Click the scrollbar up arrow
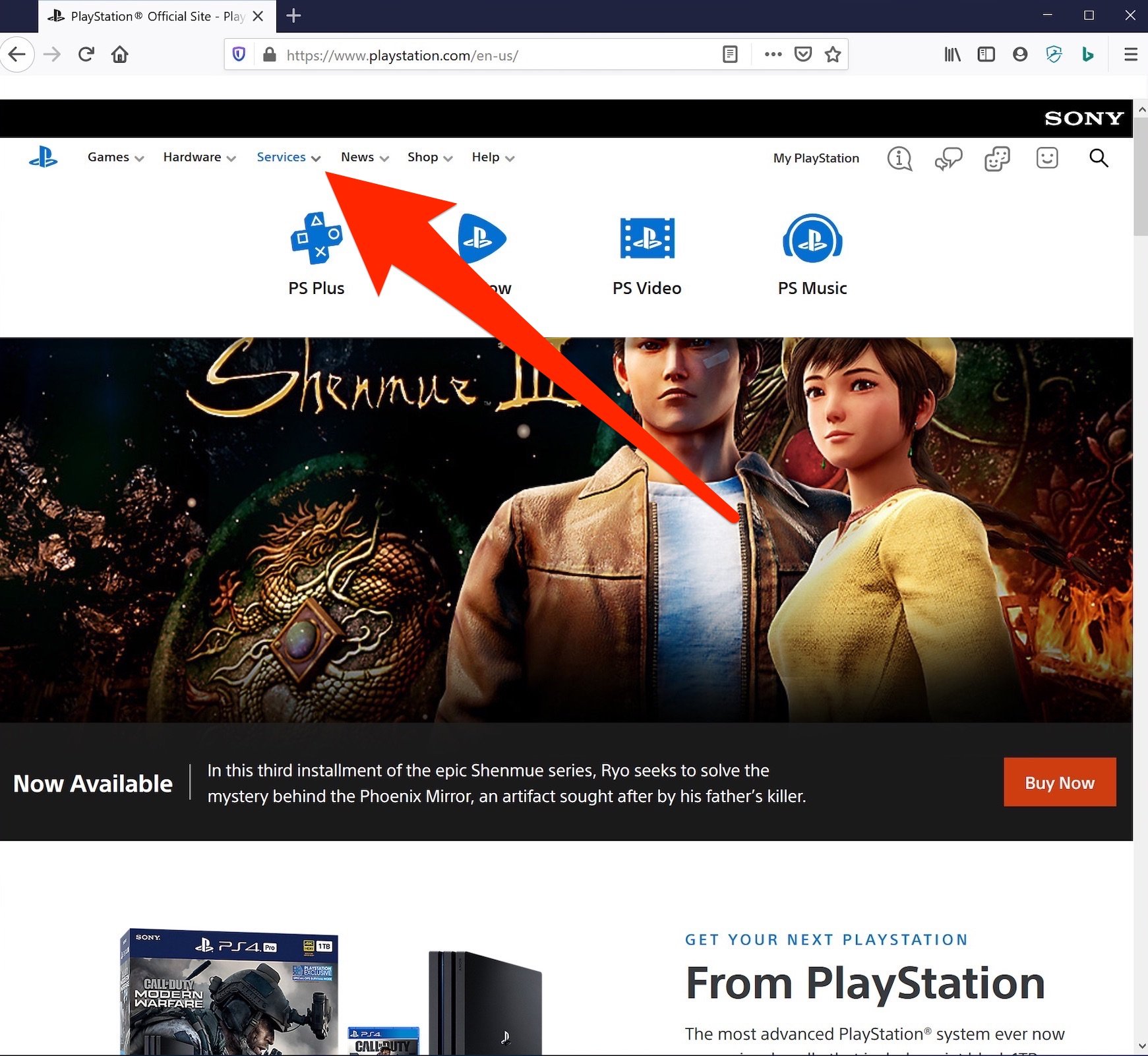The image size is (1148, 1056). tap(1141, 109)
